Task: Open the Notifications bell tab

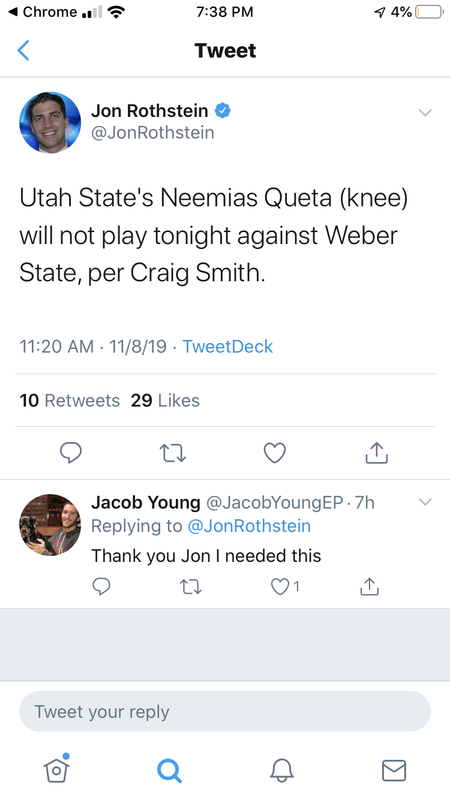Action: tap(282, 770)
